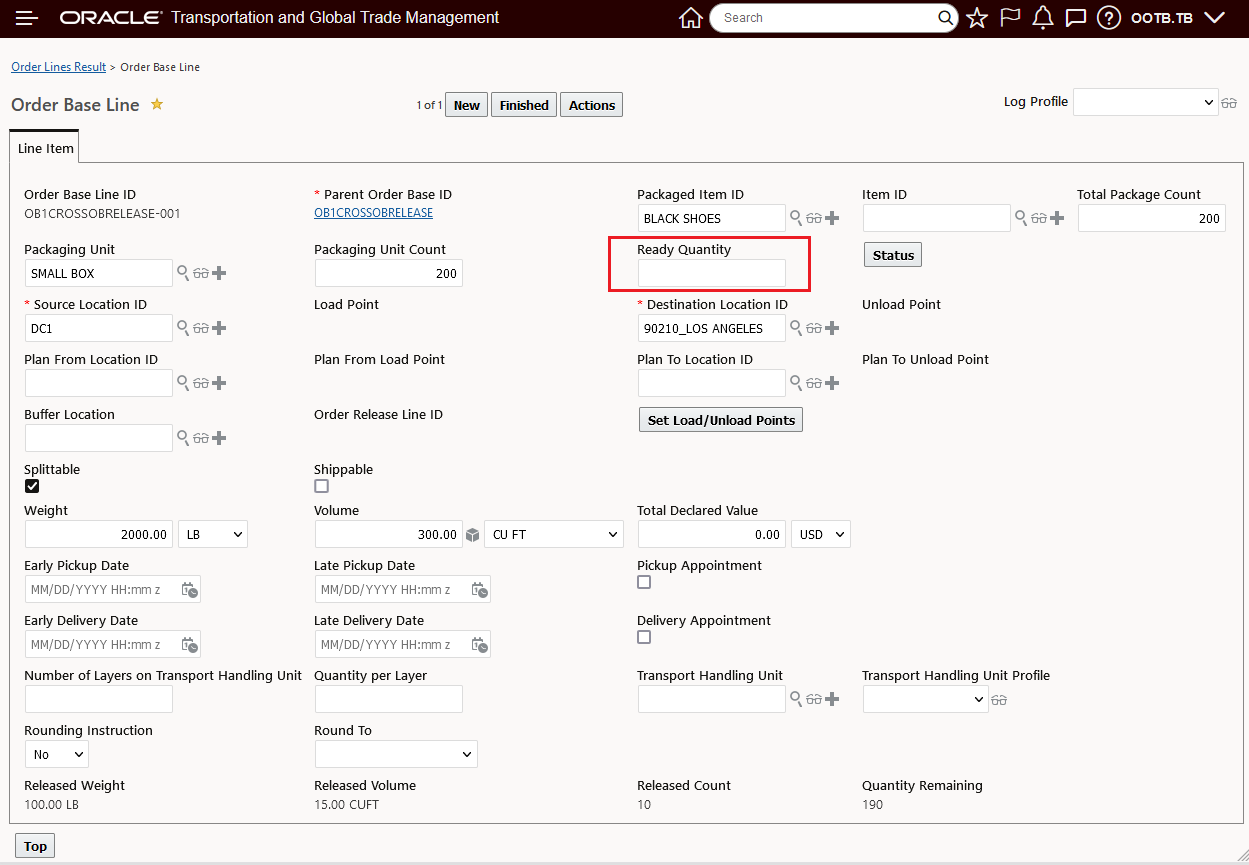Click the Packaging Unit Count field
Image resolution: width=1249 pixels, height=865 pixels.
[x=389, y=273]
